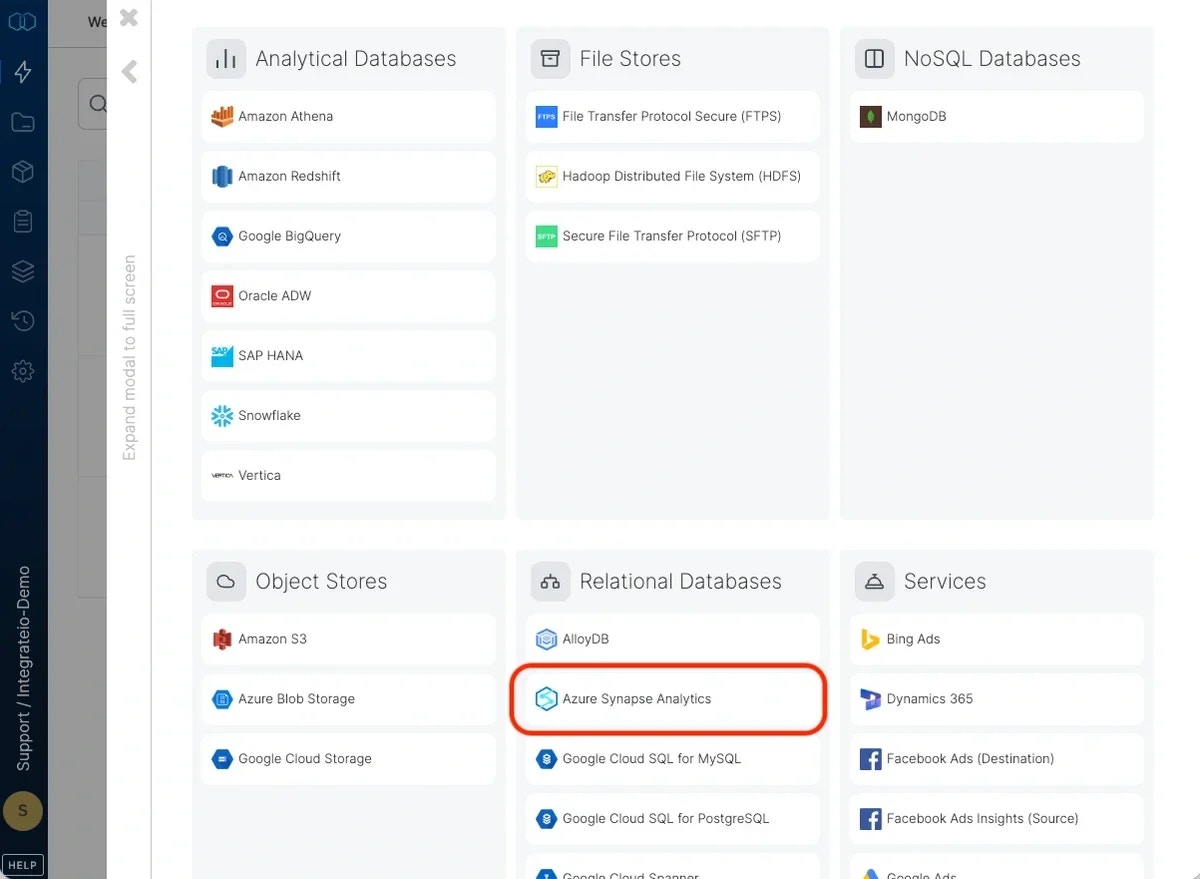Click the lightning bolt sidebar icon
This screenshot has height=879, width=1200.
tap(23, 71)
